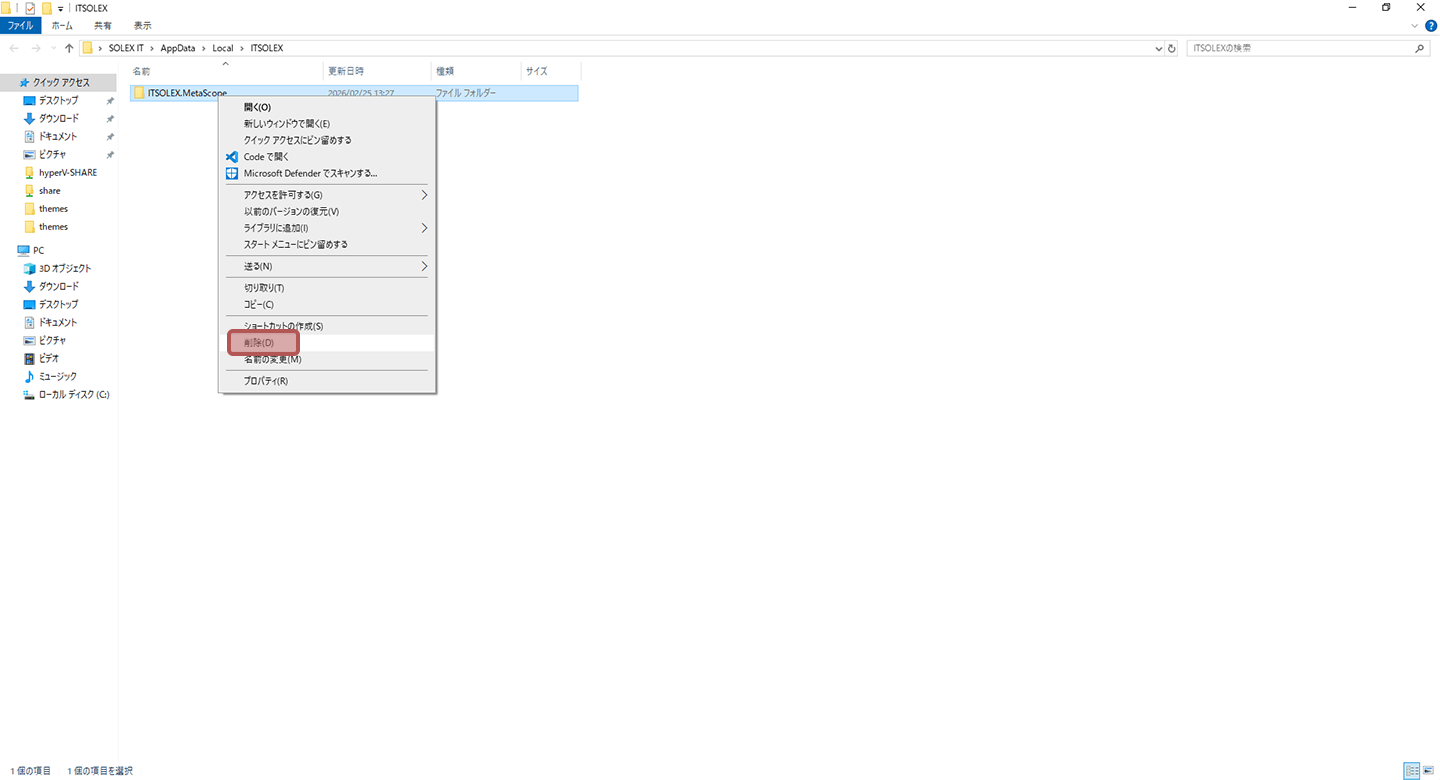Image resolution: width=1440 pixels, height=780 pixels.
Task: Open the 表示 ribbon tab
Action: coord(143,25)
